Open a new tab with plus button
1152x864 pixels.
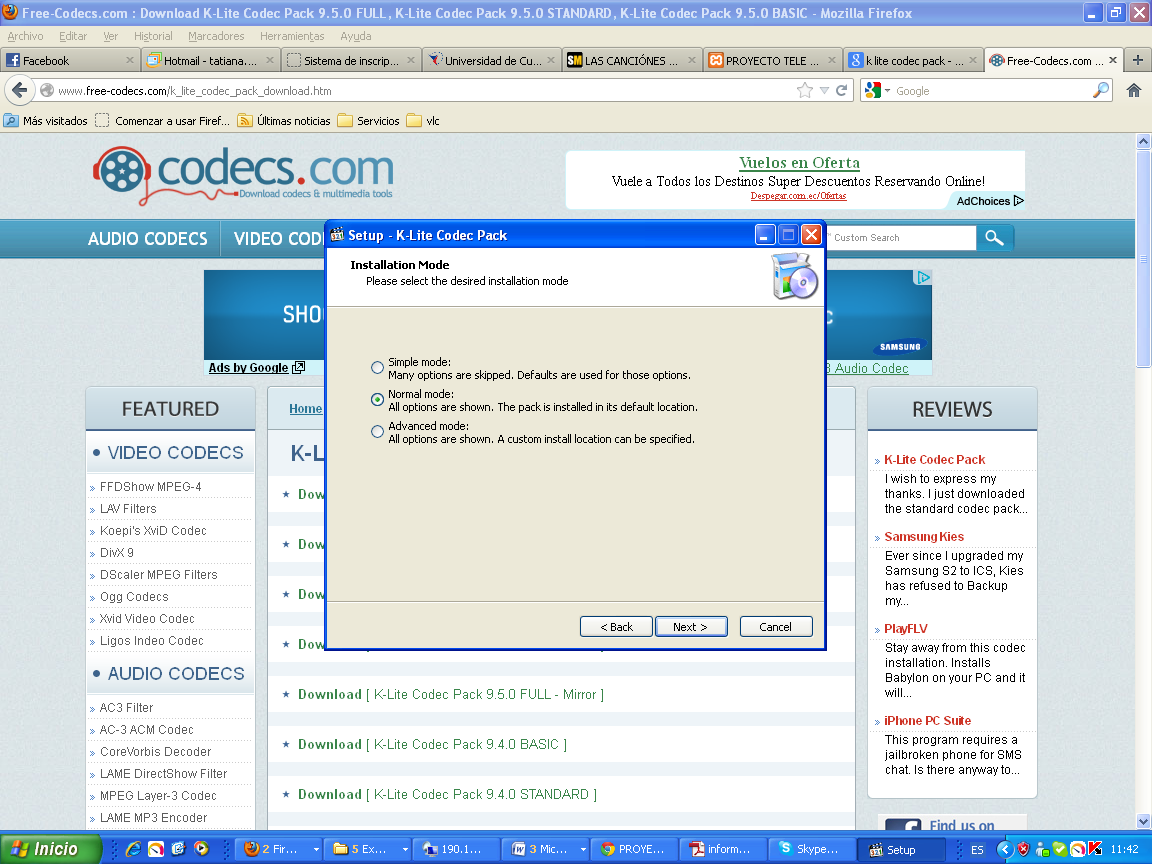tap(1137, 60)
